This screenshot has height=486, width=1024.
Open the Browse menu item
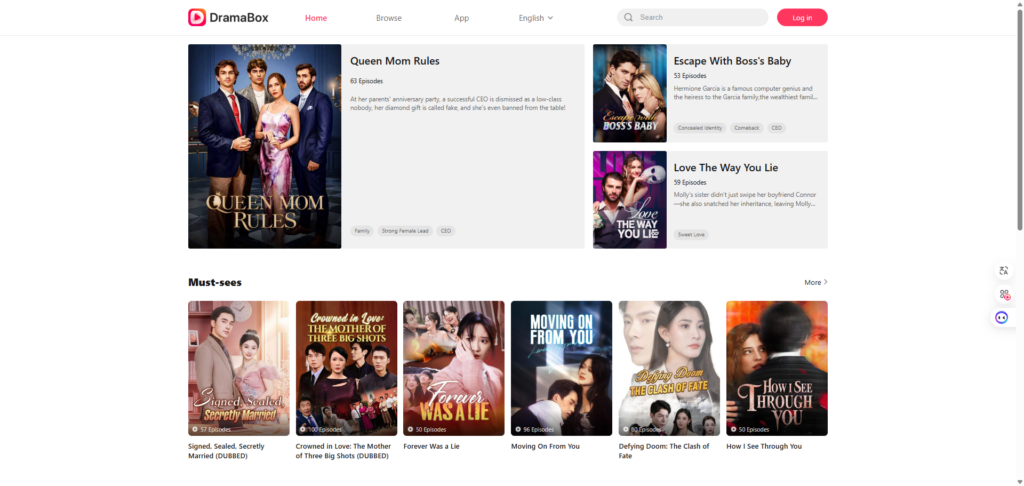click(x=389, y=18)
